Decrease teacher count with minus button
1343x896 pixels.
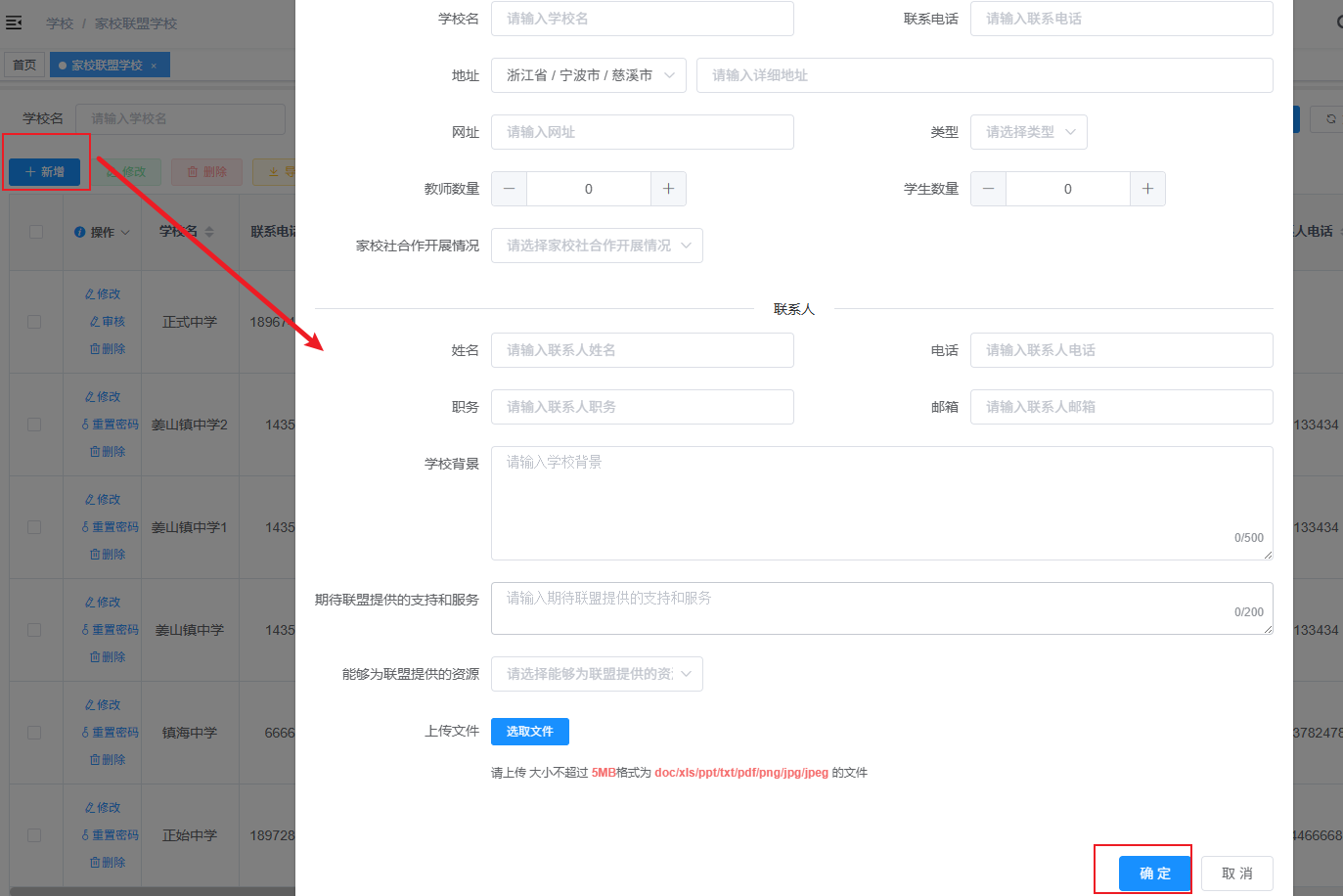[509, 189]
